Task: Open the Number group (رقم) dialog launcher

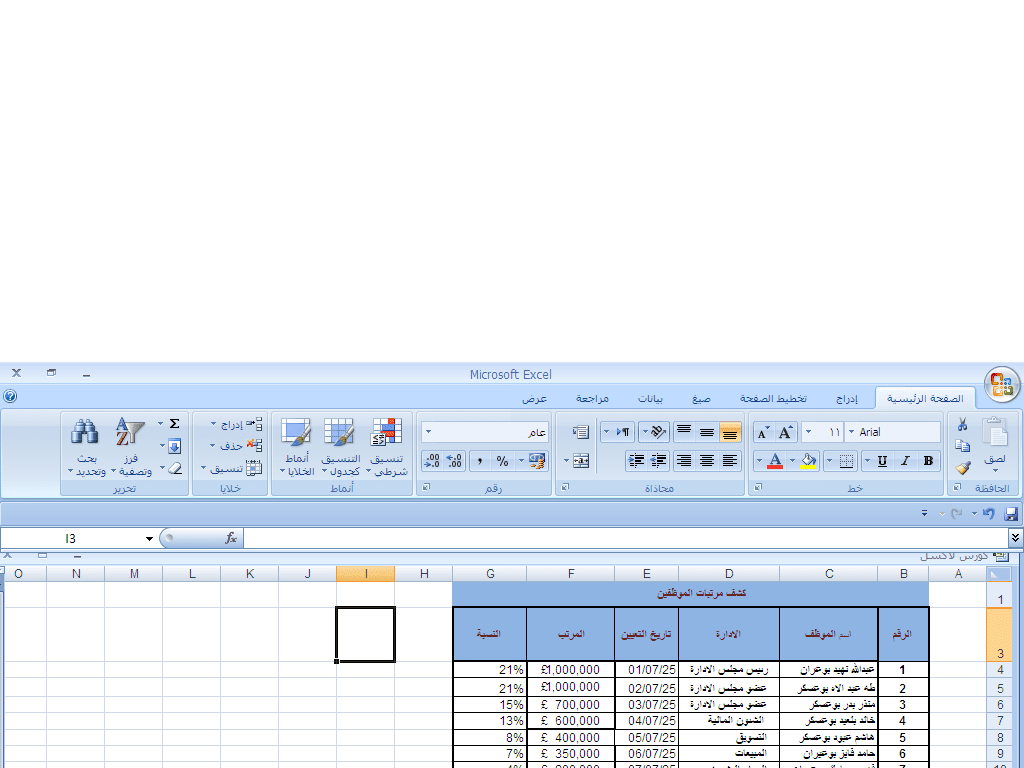Action: click(x=426, y=487)
